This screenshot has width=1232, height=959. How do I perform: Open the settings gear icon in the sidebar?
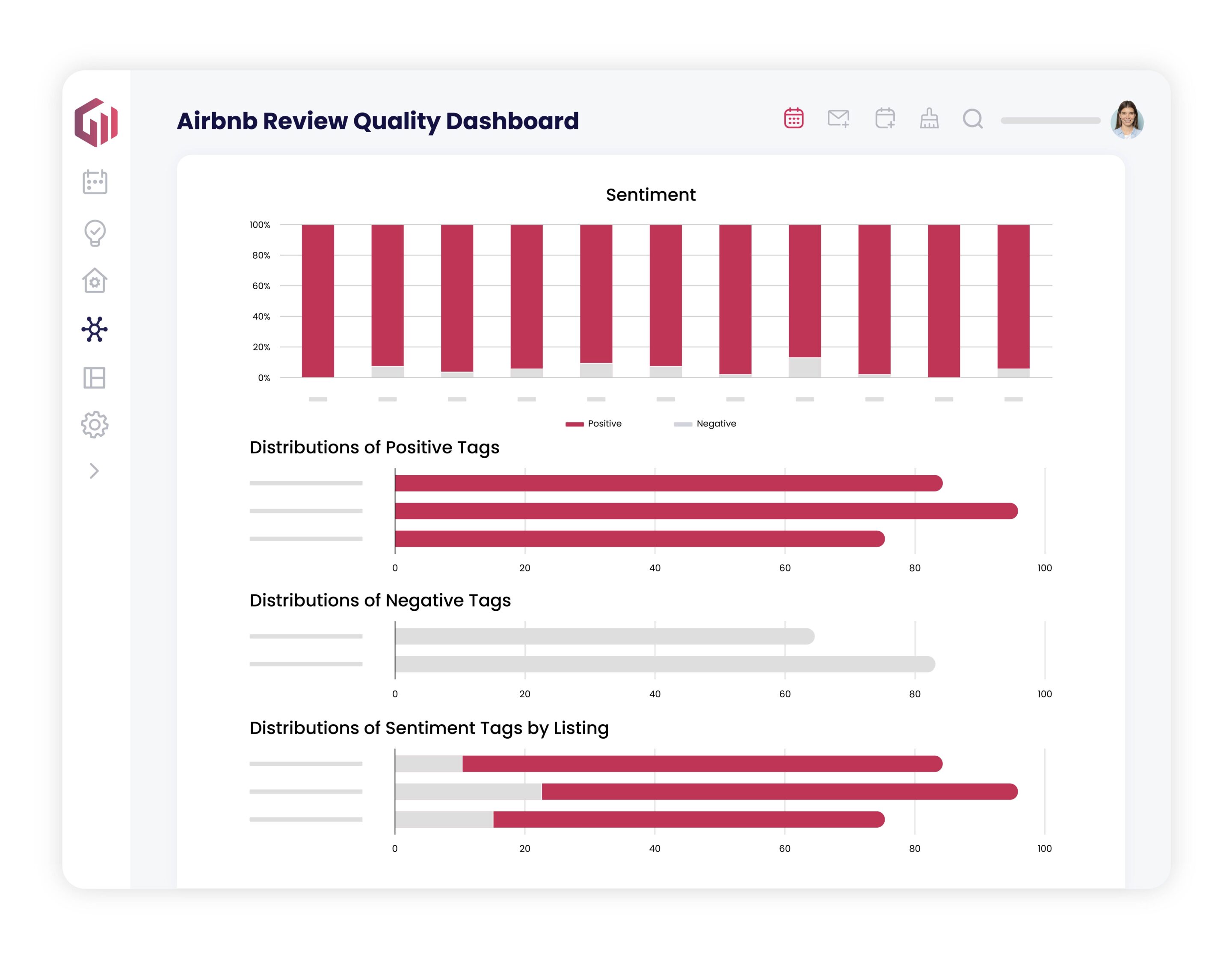[94, 424]
